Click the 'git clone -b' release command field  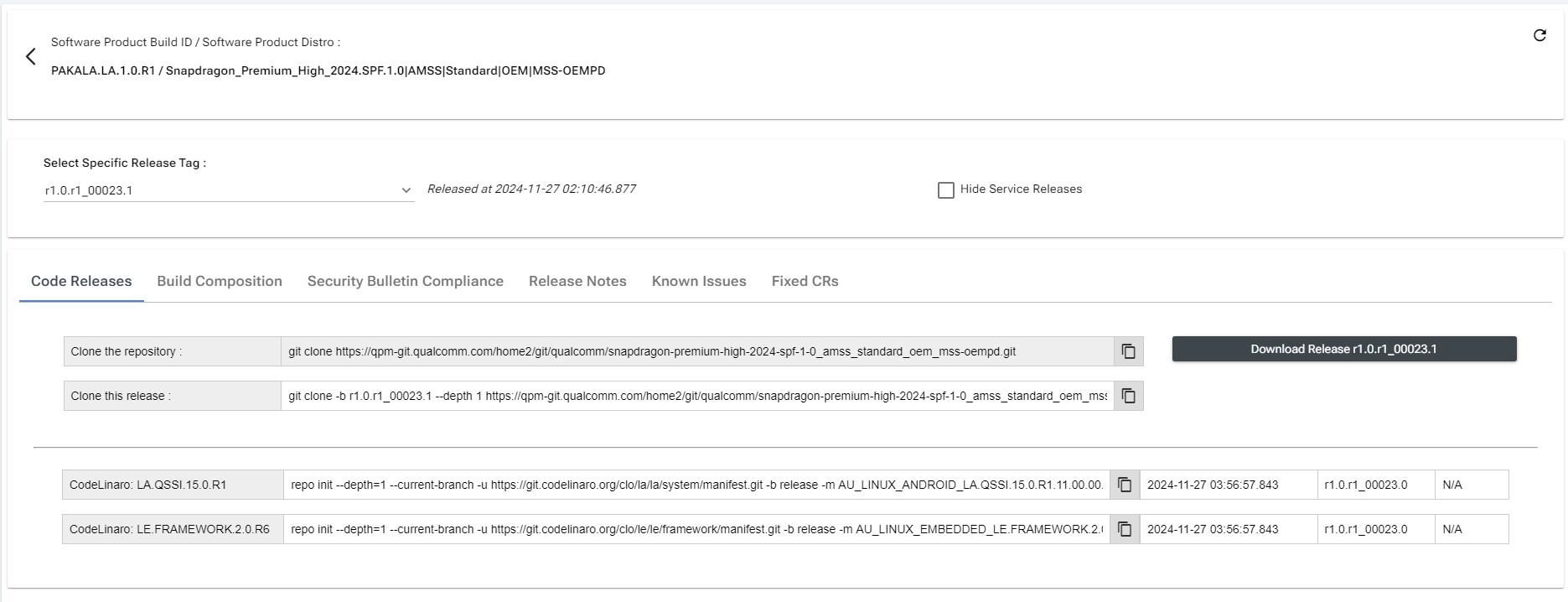click(696, 396)
